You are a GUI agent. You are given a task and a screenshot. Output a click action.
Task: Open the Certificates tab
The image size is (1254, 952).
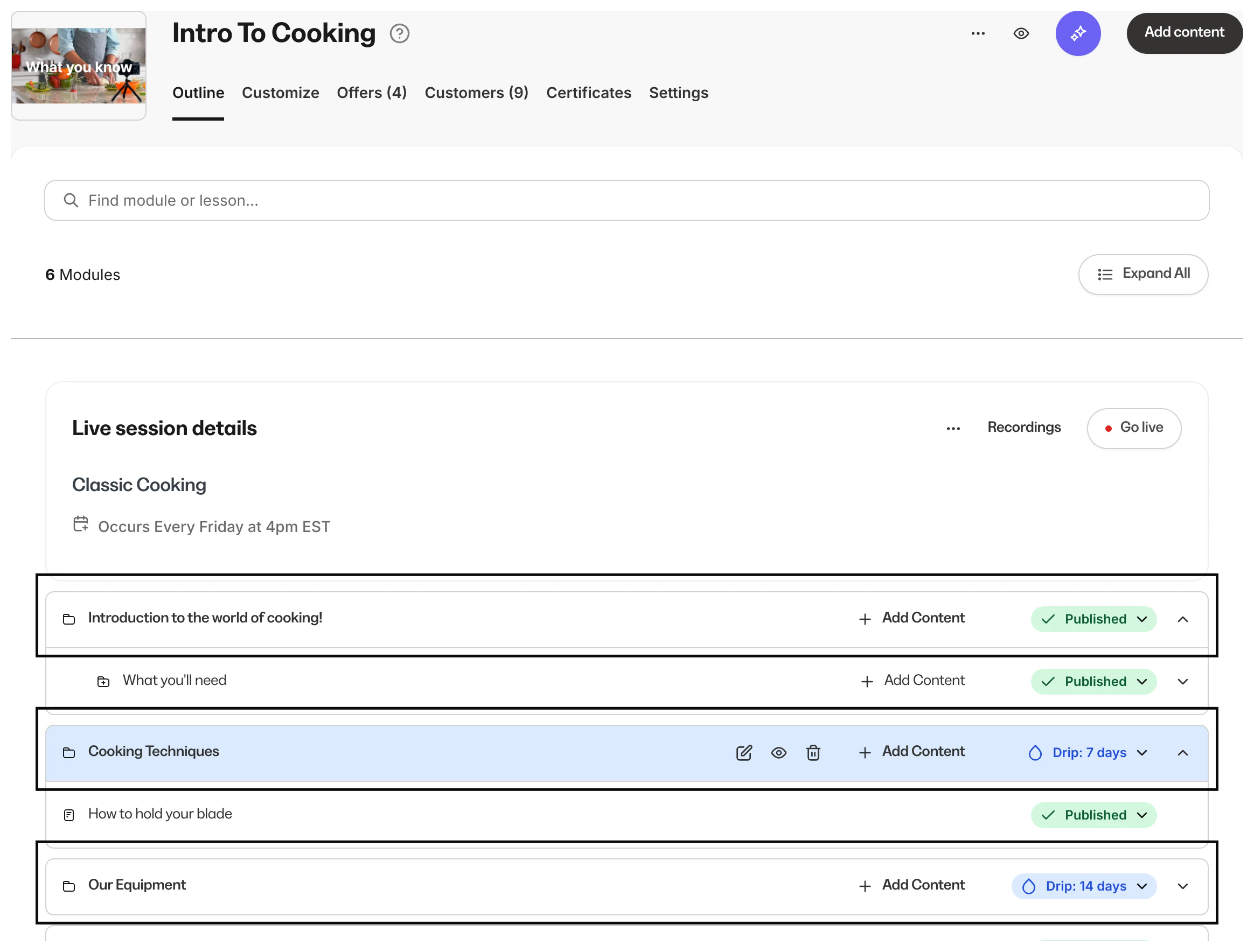point(588,93)
